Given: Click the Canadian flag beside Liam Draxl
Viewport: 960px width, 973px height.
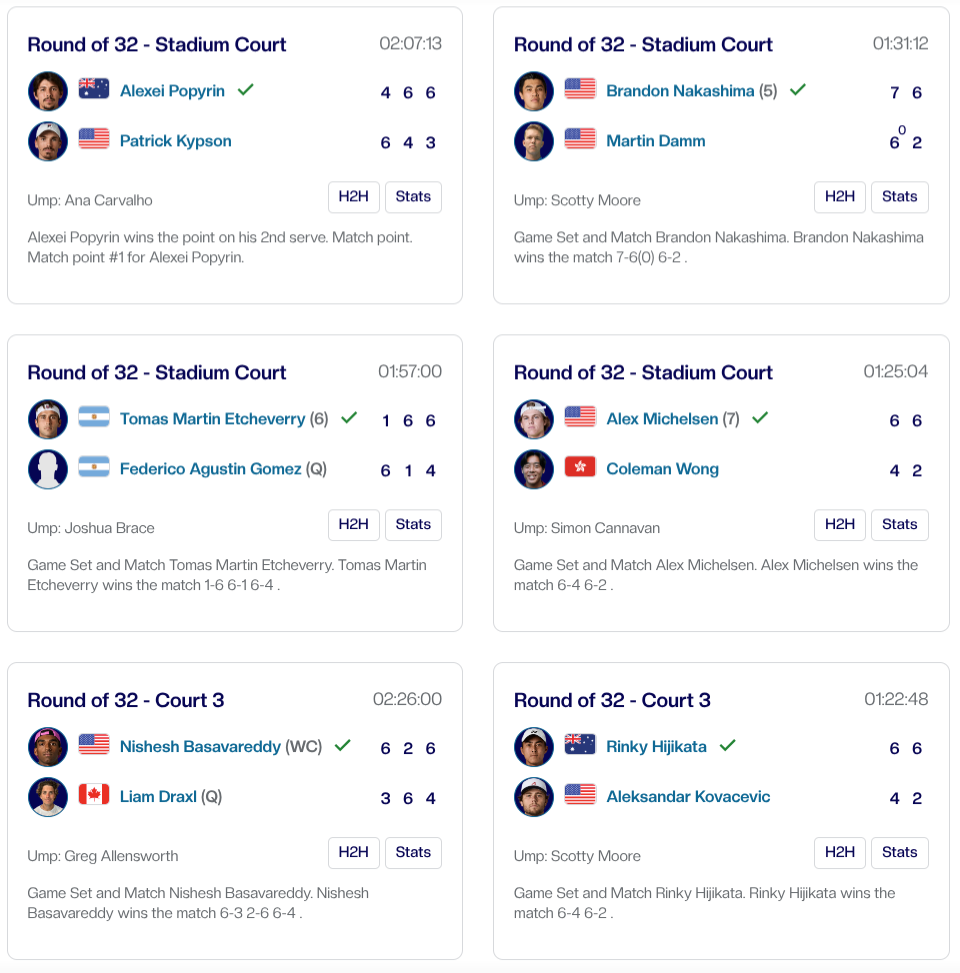Looking at the screenshot, I should point(94,796).
